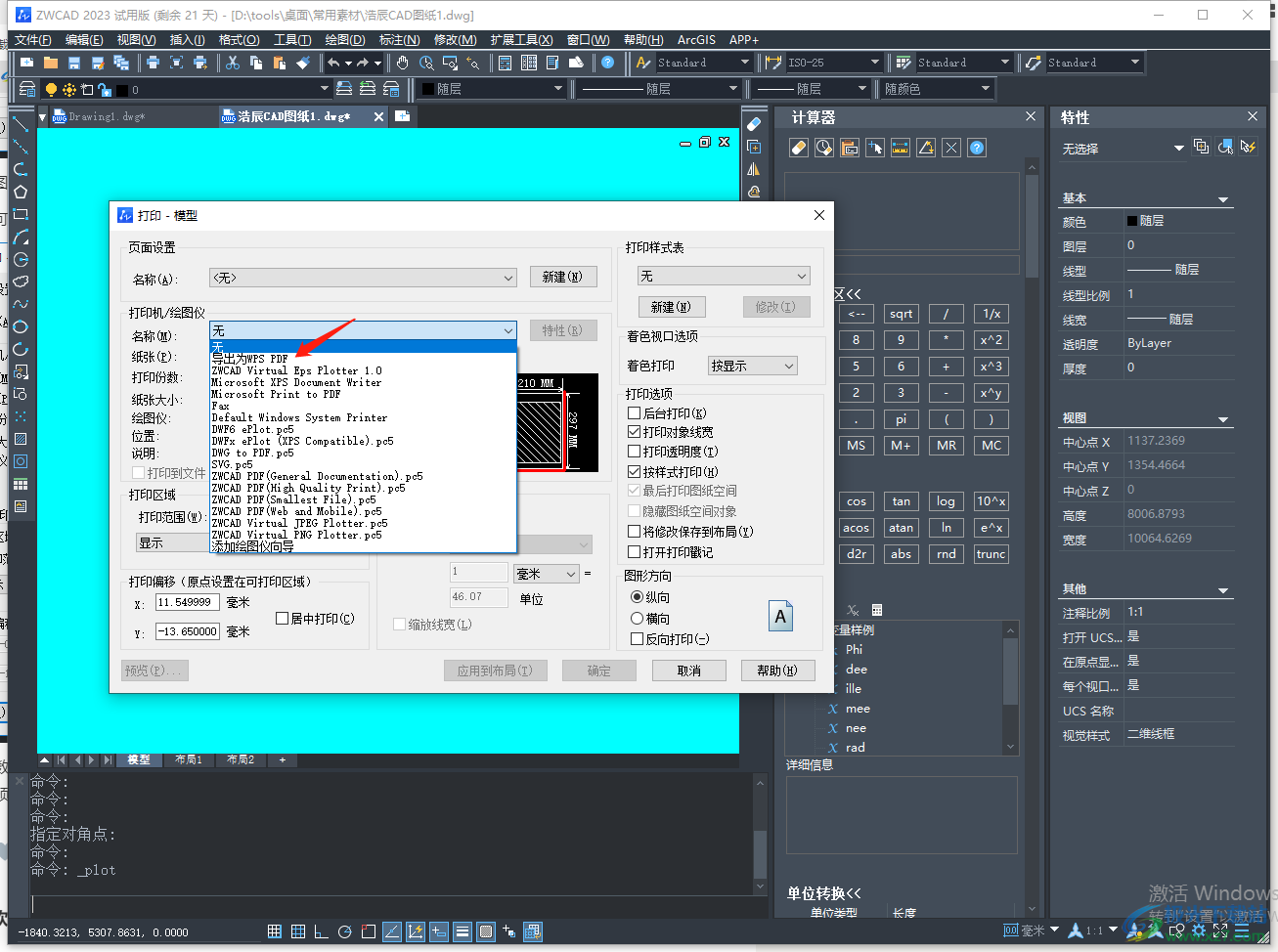This screenshot has height=952, width=1278.
Task: Open the 文件(F) menu
Action: coord(33,39)
